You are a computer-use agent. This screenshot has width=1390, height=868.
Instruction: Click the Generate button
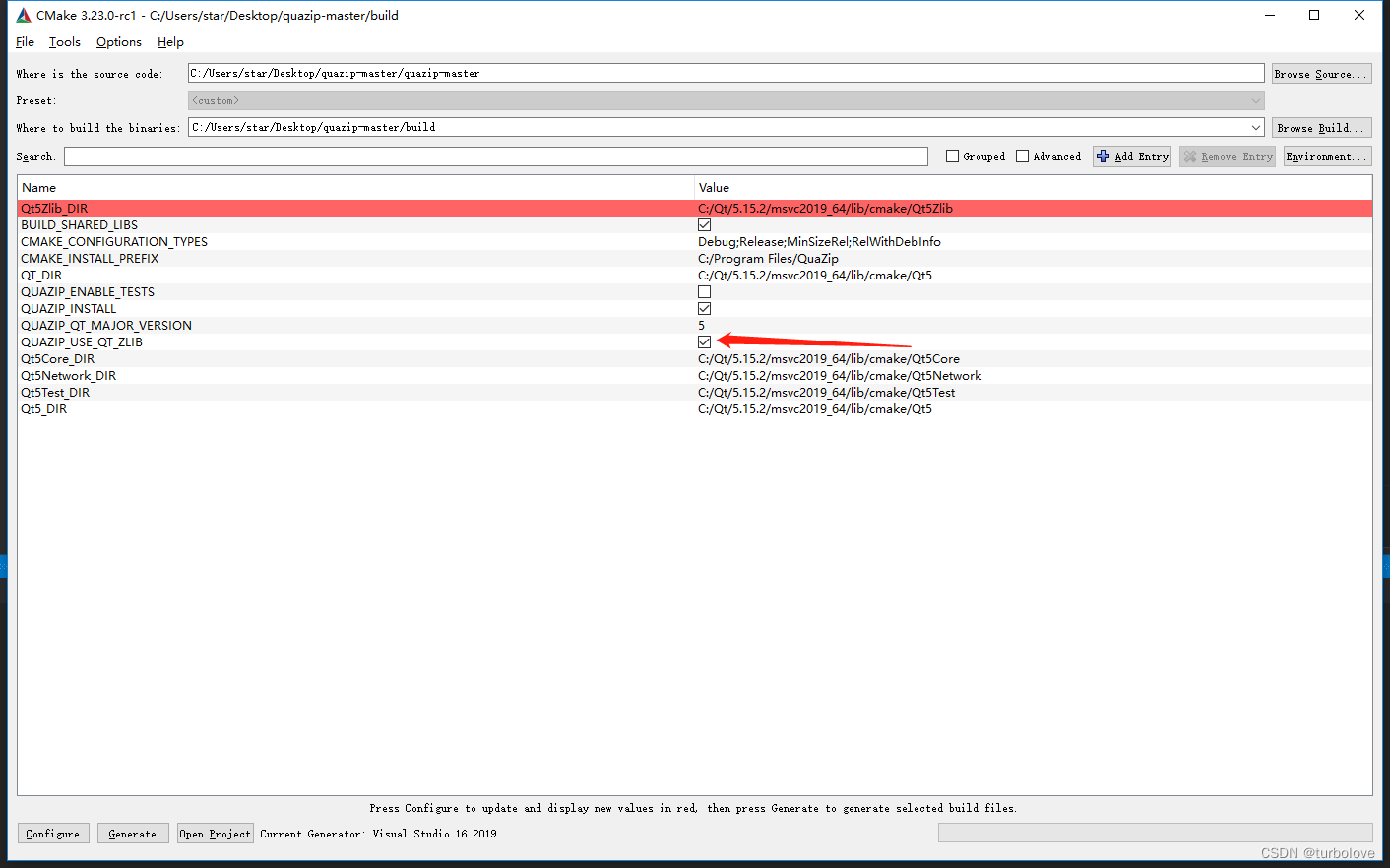point(133,834)
